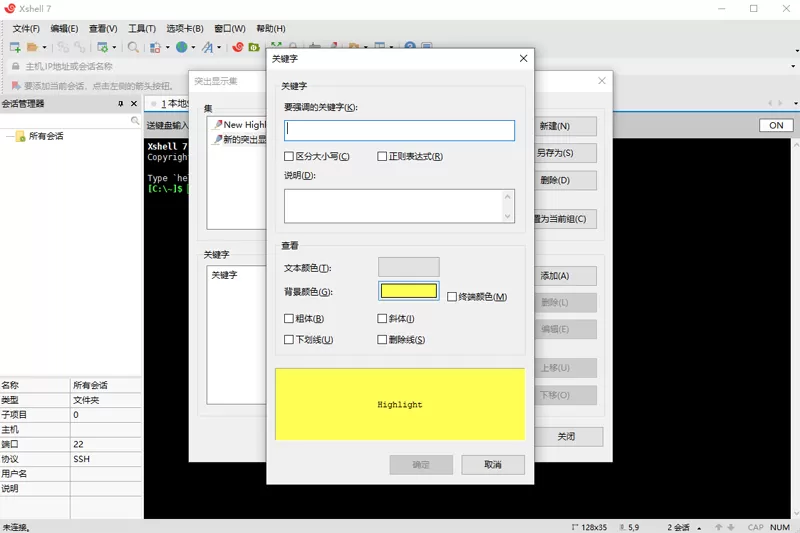Click the magnifier Find toolbar icon
This screenshot has height=533, width=800.
click(133, 47)
